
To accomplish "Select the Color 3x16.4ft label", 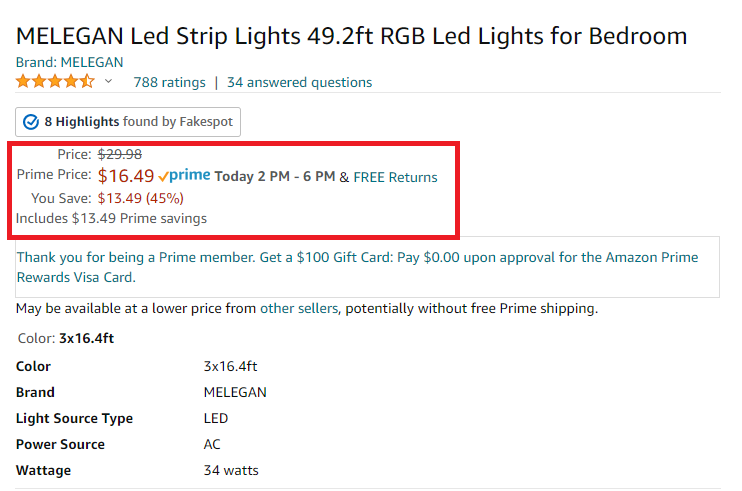I will [x=66, y=338].
